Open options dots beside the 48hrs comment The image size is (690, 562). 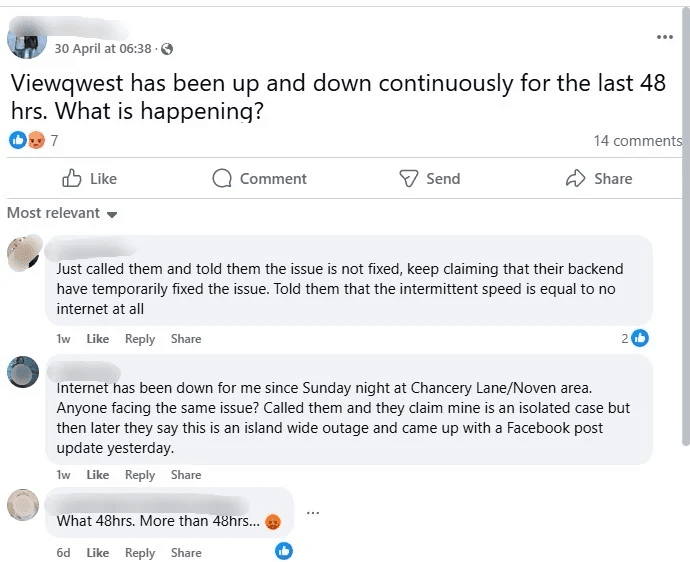[x=313, y=513]
